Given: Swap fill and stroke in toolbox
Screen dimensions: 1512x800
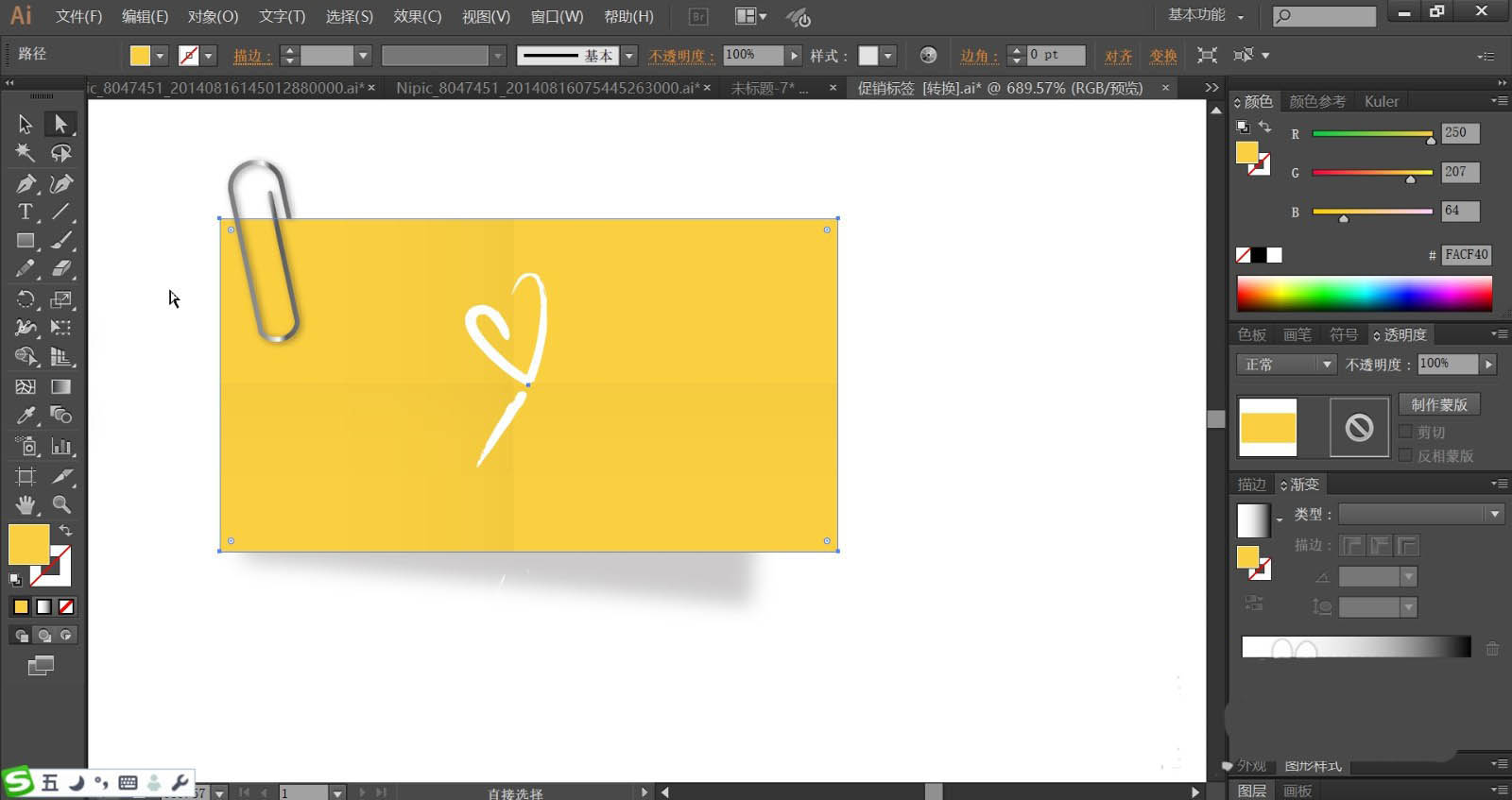Looking at the screenshot, I should [x=66, y=531].
